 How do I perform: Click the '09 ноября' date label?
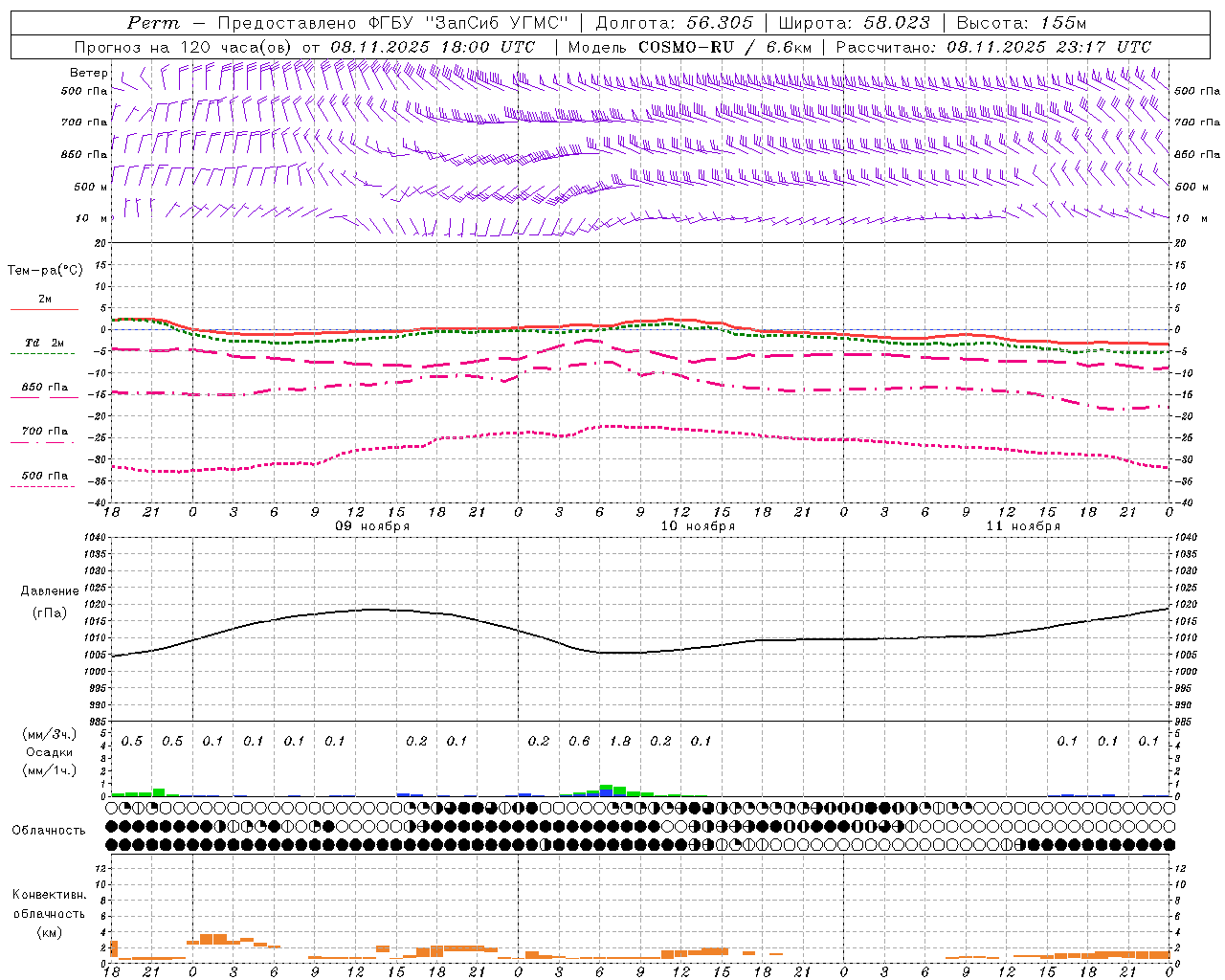pos(372,526)
